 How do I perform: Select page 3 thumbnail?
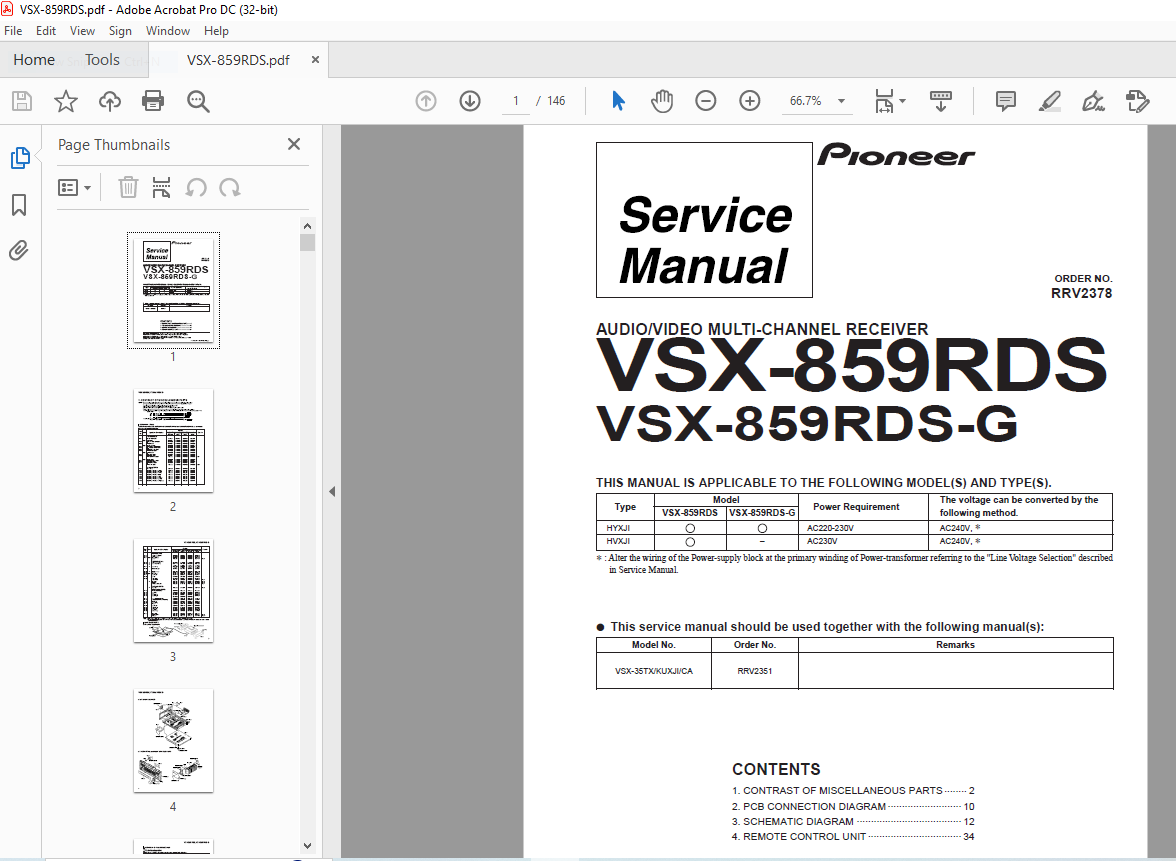(x=173, y=590)
